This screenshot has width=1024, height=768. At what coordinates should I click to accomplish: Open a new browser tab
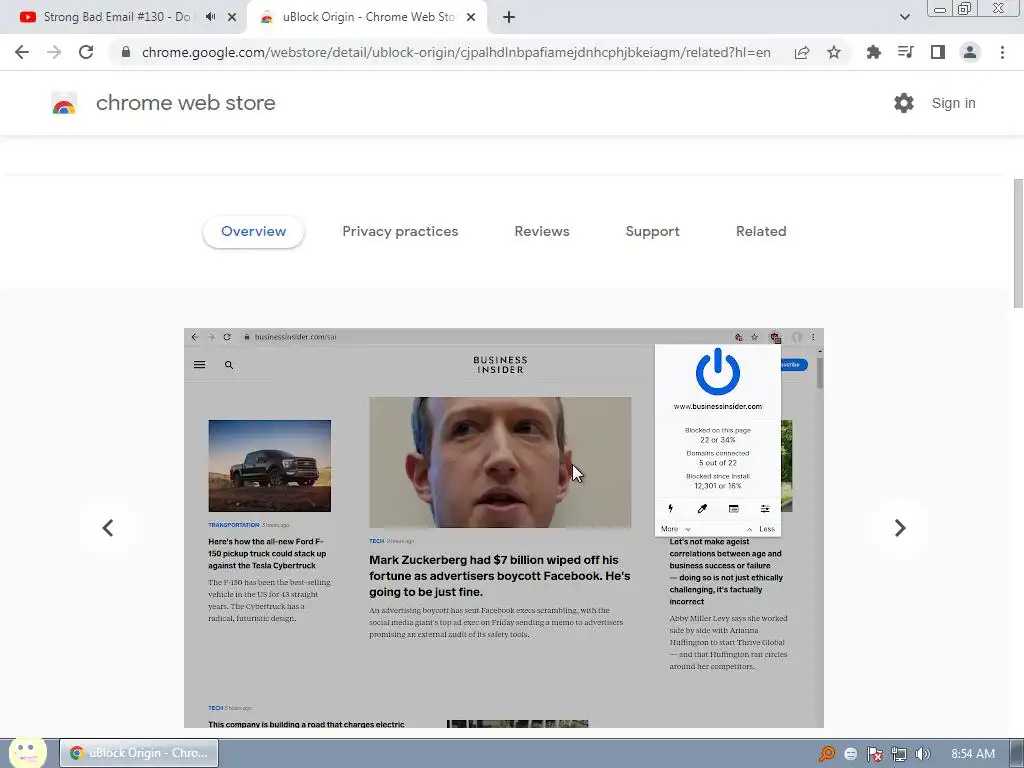(509, 17)
